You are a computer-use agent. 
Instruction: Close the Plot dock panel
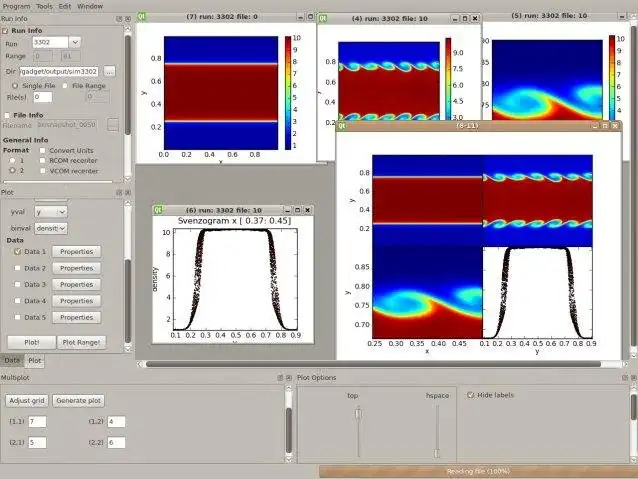[128, 192]
